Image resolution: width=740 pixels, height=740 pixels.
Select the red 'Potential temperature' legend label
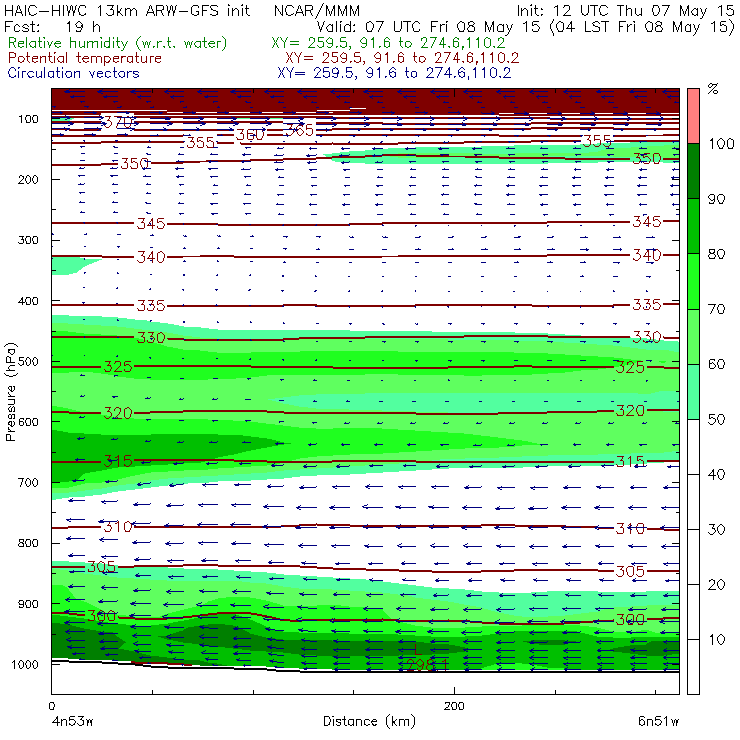(x=84, y=58)
